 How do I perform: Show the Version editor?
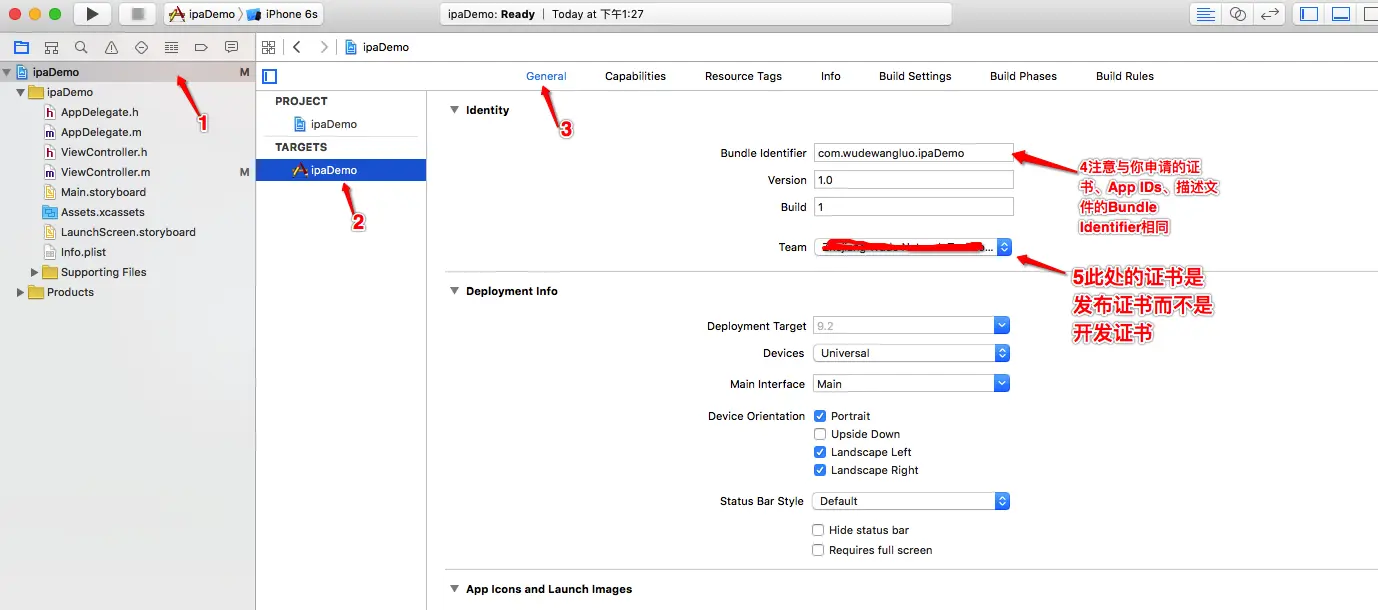tap(1270, 14)
